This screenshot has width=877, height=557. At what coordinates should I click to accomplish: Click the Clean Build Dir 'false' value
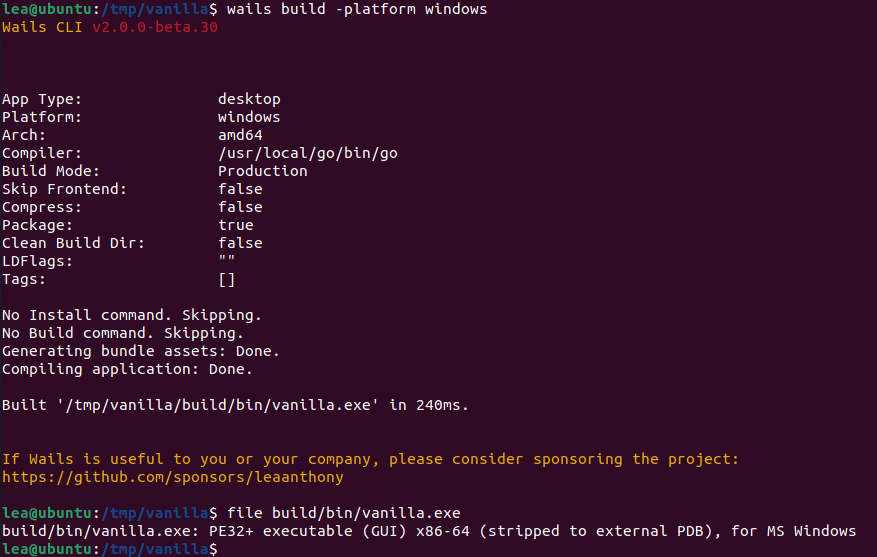click(240, 243)
